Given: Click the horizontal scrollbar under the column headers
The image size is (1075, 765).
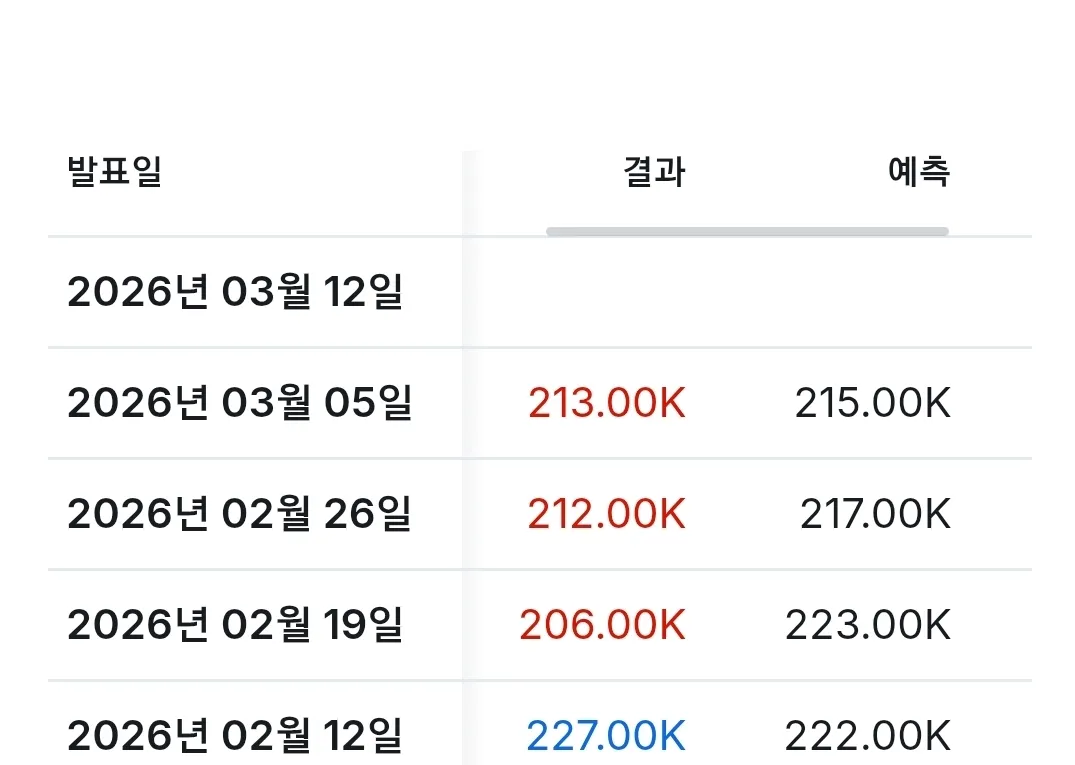Looking at the screenshot, I should coord(746,232).
